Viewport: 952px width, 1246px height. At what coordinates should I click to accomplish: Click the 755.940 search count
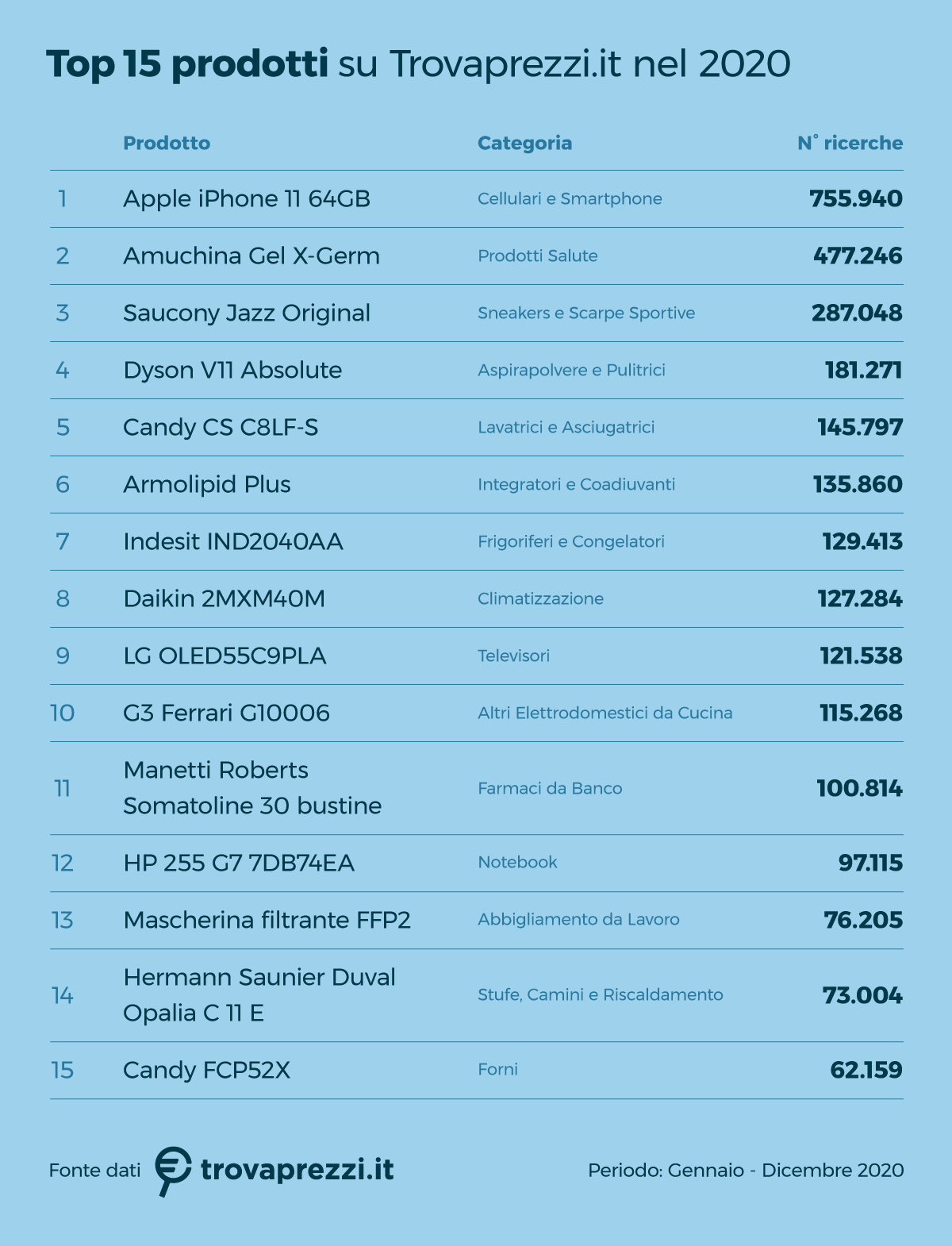pyautogui.click(x=855, y=198)
